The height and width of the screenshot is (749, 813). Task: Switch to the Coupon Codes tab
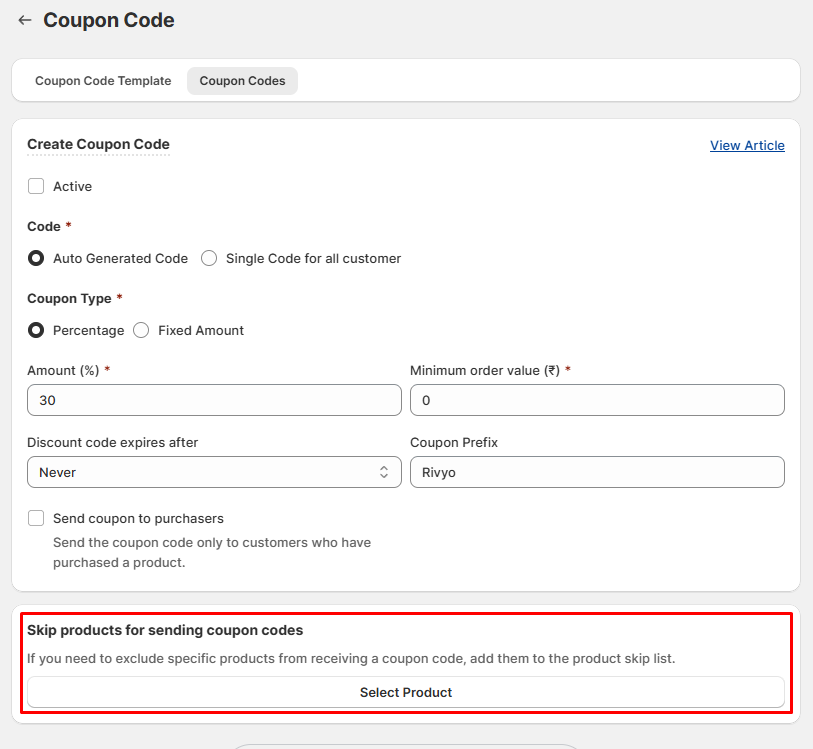(x=242, y=81)
